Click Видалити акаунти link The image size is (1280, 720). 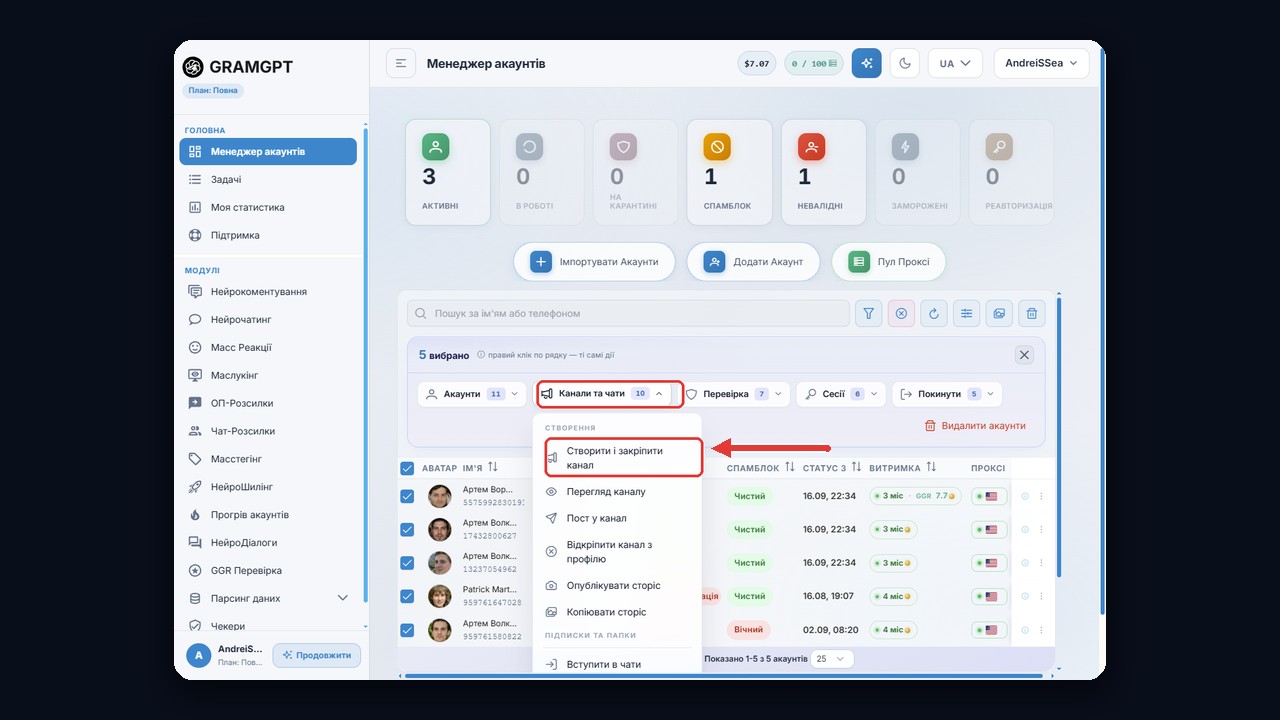click(975, 425)
